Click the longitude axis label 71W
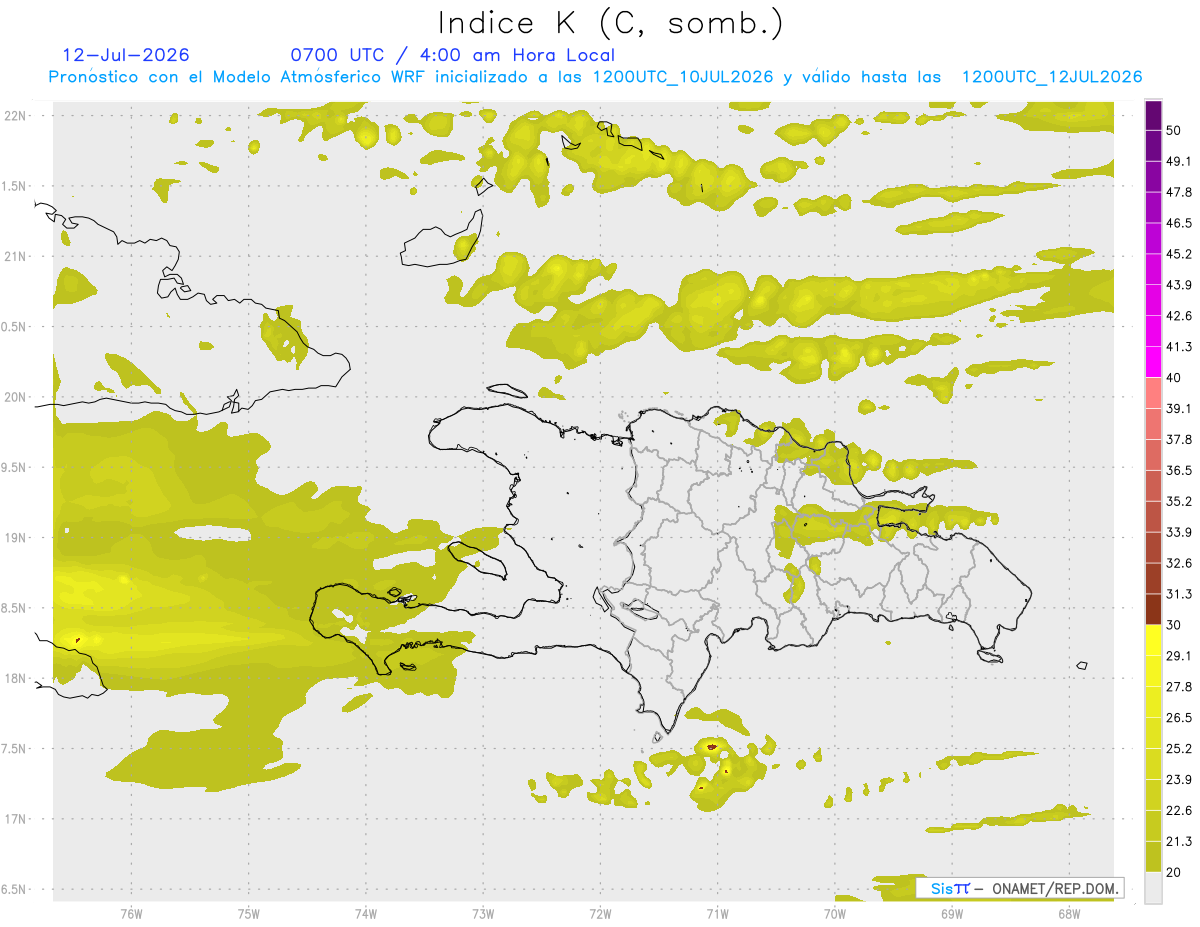1200x927 pixels. pos(717,913)
